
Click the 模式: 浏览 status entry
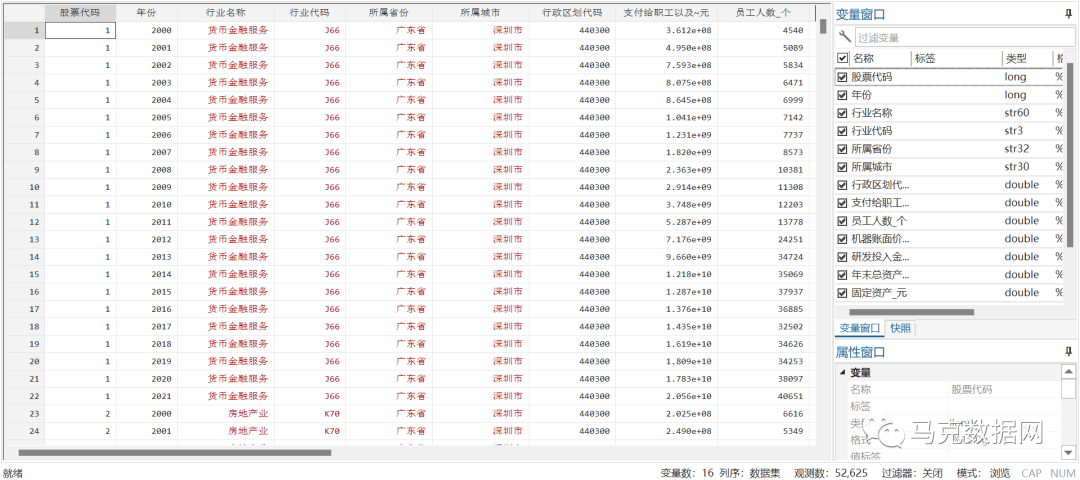(x=984, y=473)
